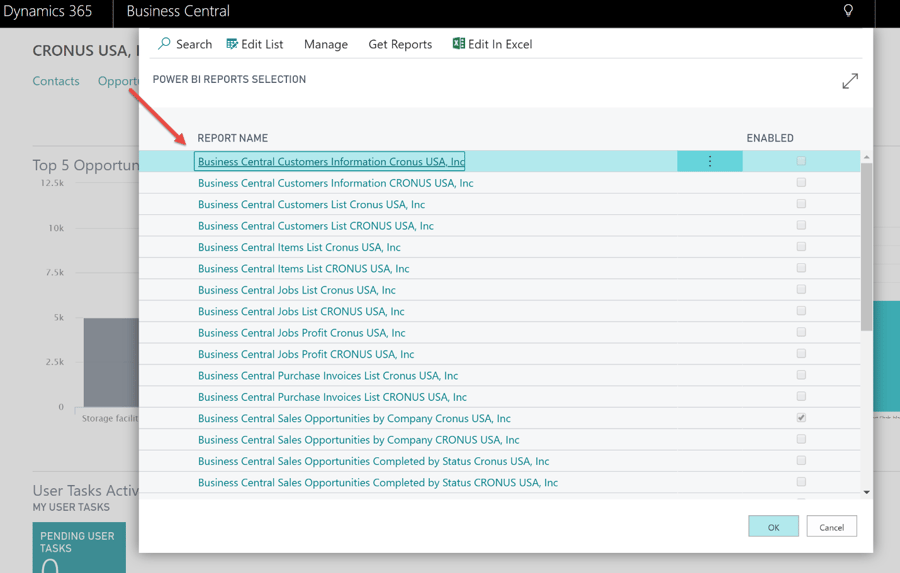Open the Manage menu
This screenshot has width=900, height=573.
[x=325, y=44]
